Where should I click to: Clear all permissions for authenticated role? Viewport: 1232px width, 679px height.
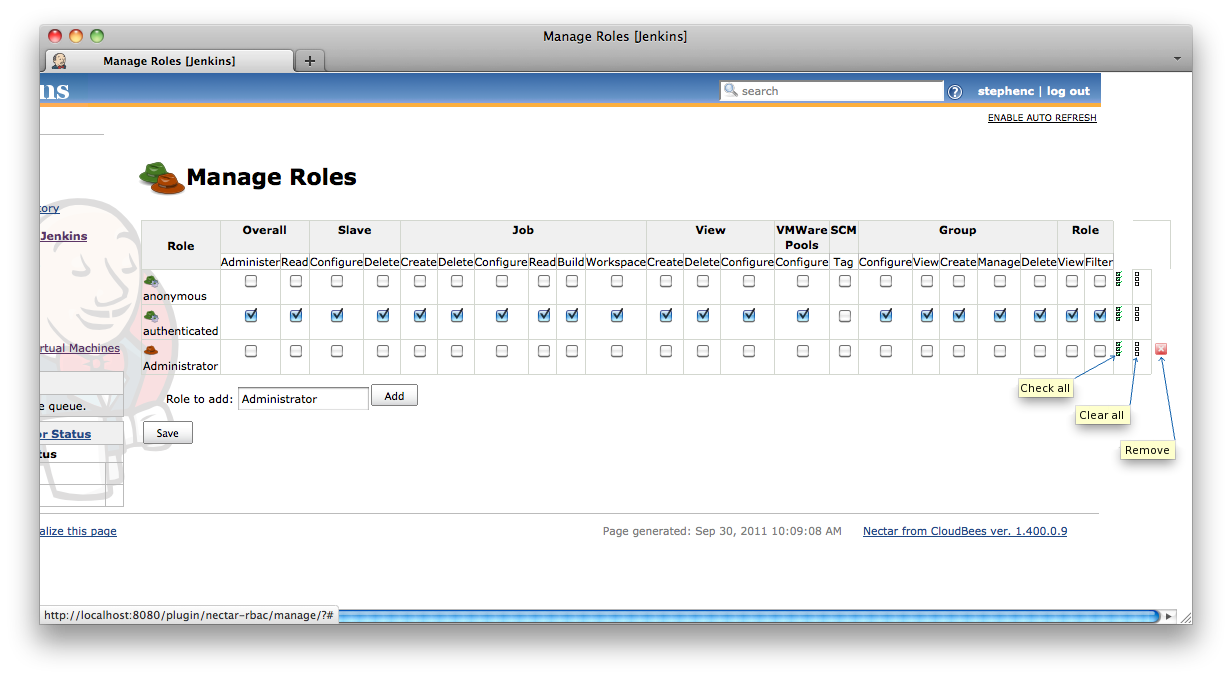pos(1137,315)
